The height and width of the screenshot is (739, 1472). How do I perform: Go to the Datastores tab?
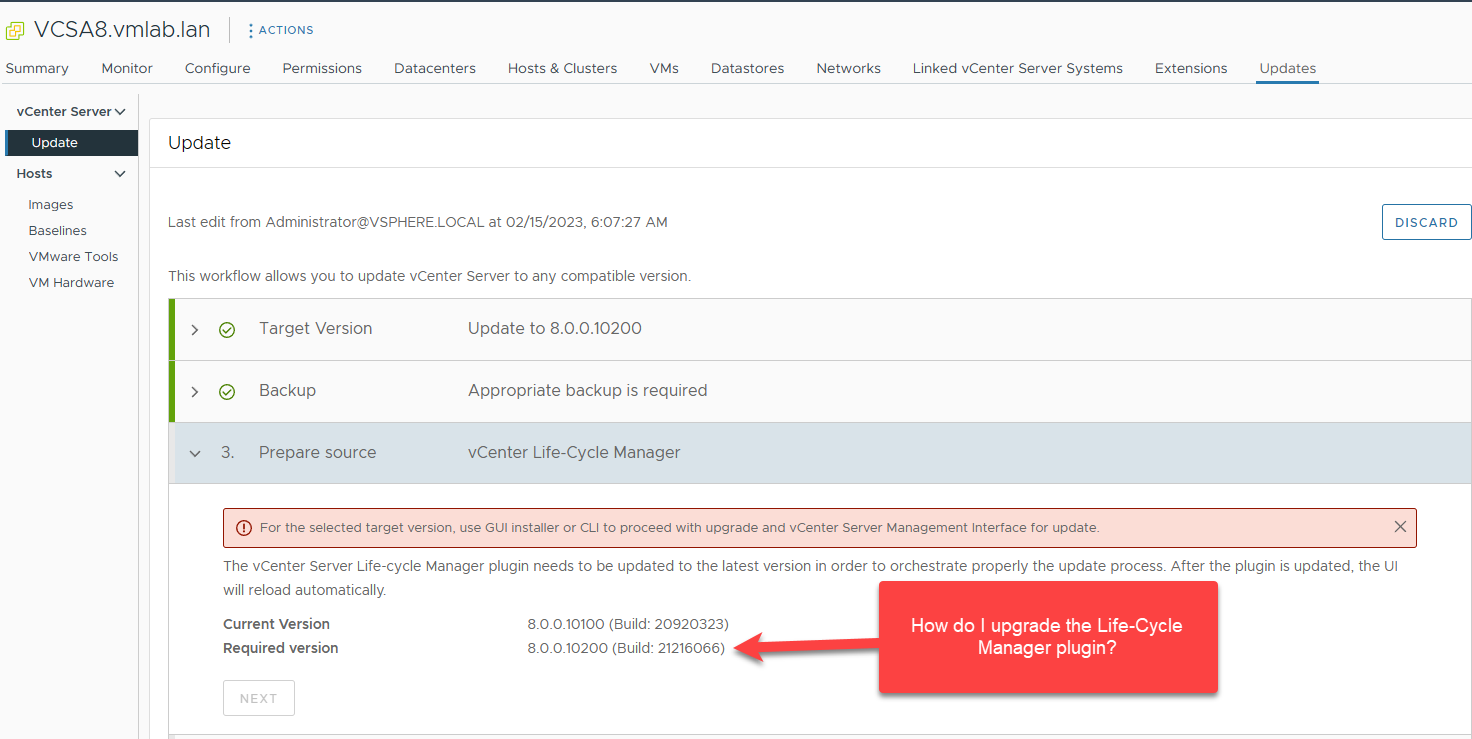747,67
